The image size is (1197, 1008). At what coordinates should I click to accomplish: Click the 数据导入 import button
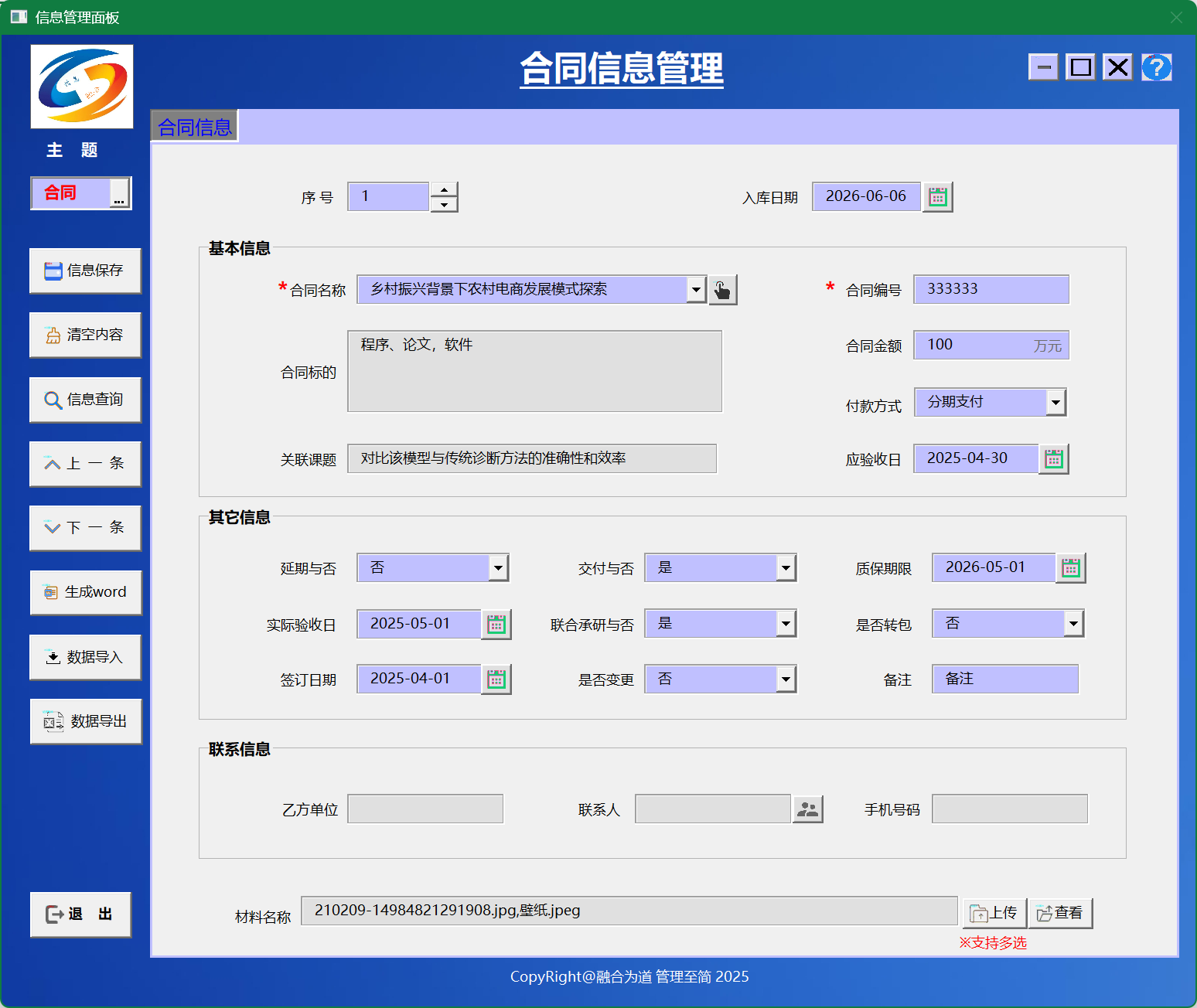tap(85, 657)
